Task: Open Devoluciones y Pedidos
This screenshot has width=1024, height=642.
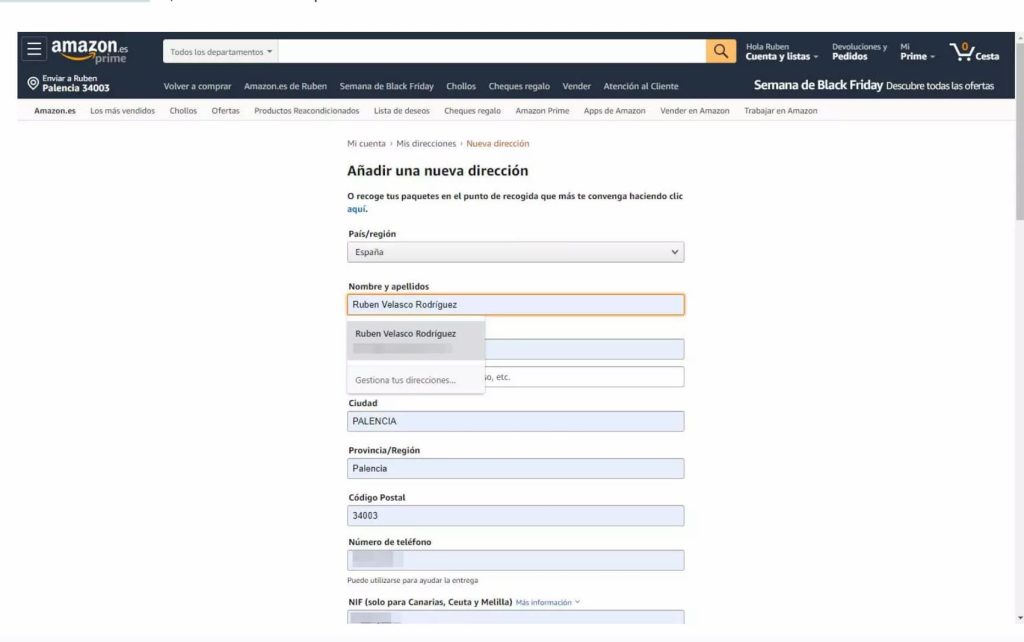Action: tap(859, 52)
